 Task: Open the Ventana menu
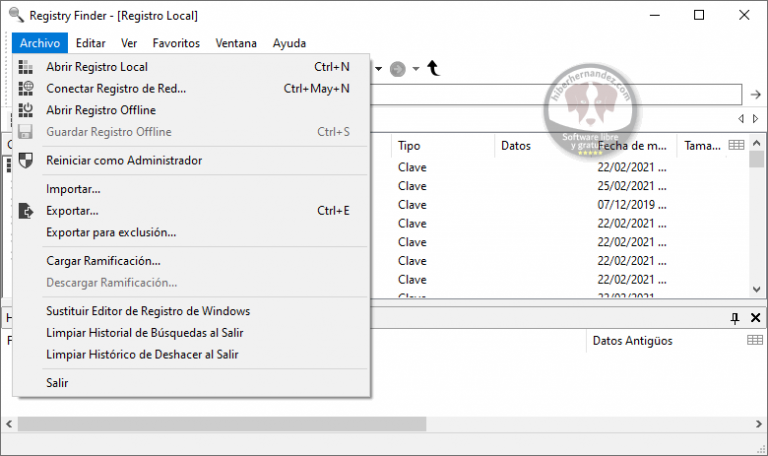click(235, 43)
